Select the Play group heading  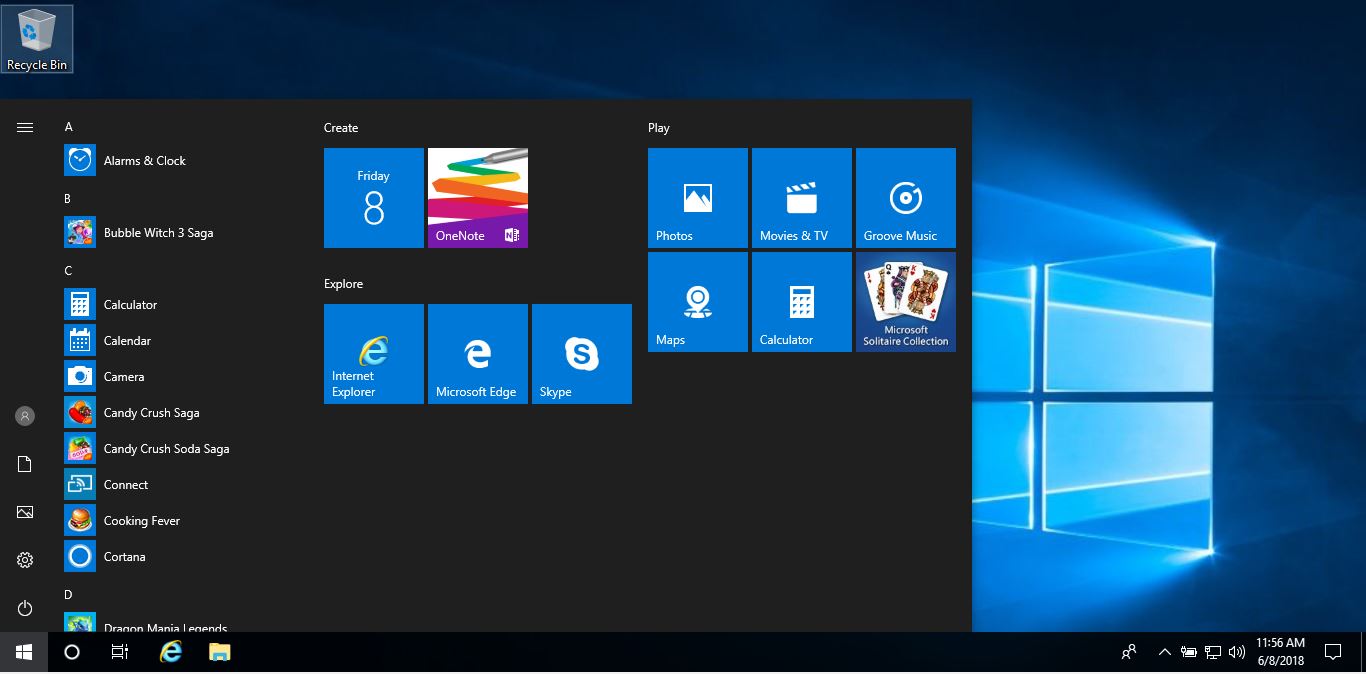coord(659,128)
